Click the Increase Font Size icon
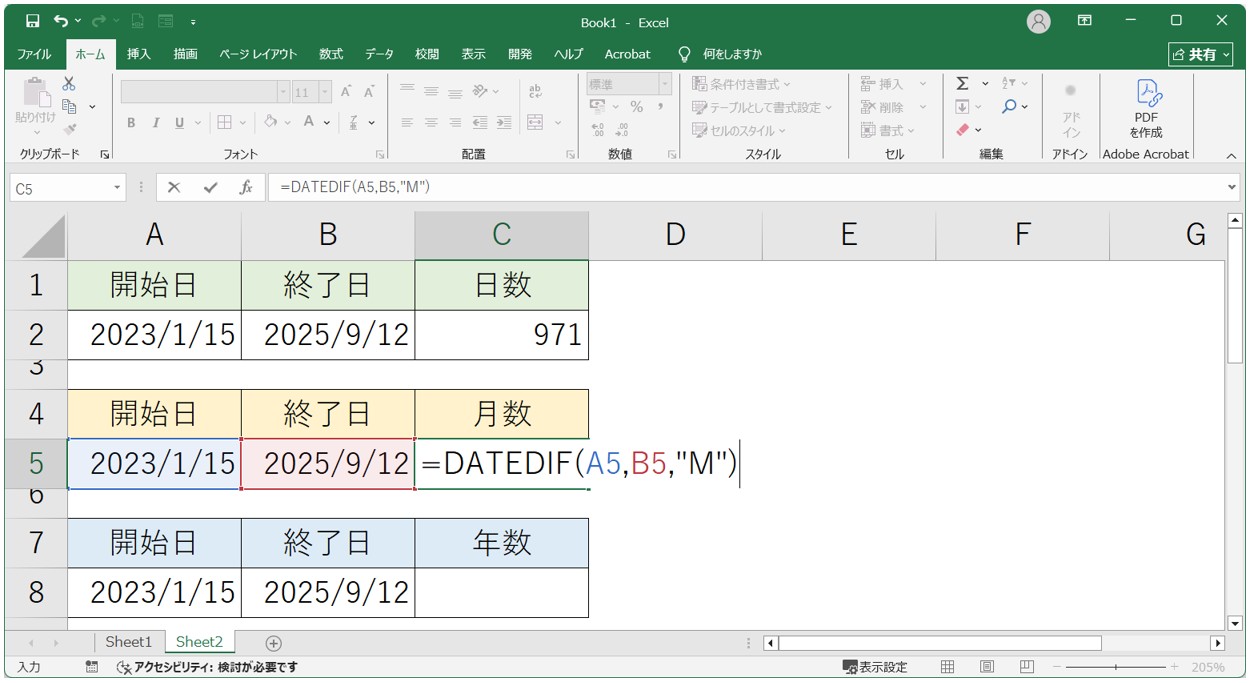The height and width of the screenshot is (683, 1251). pyautogui.click(x=346, y=92)
